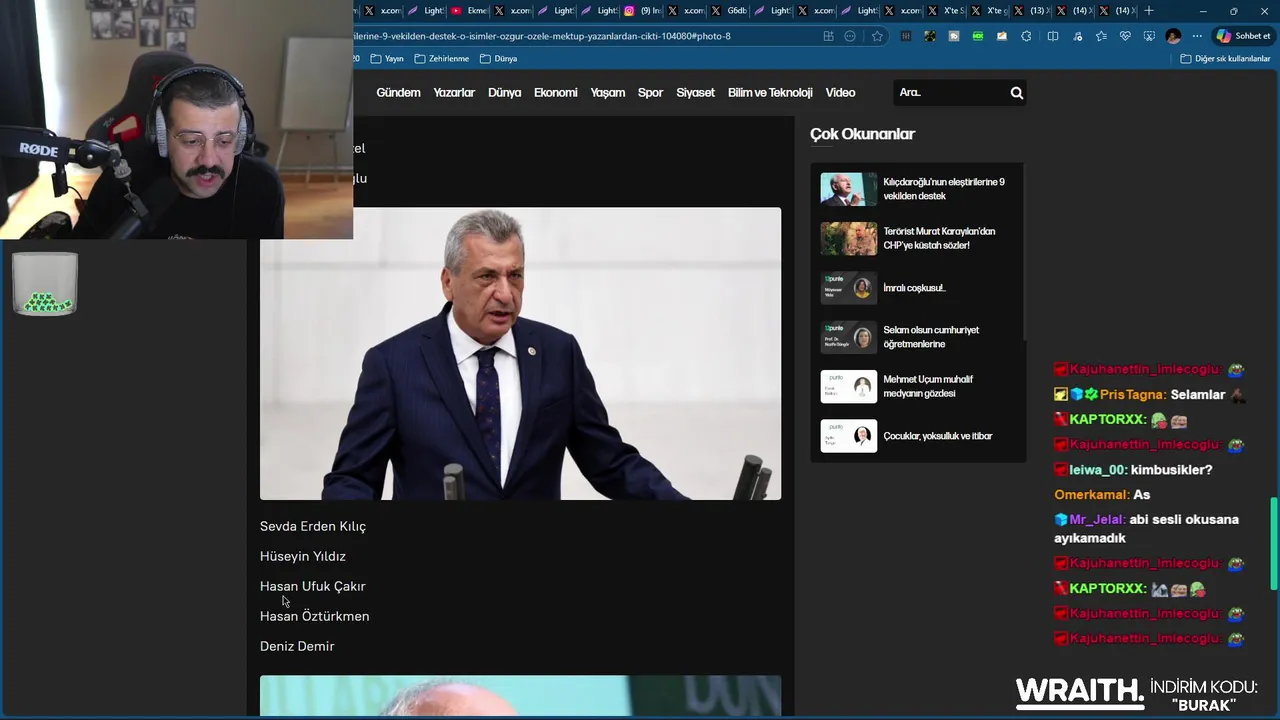Click the Kılıçdaroğlu article thumbnail

[x=848, y=189]
